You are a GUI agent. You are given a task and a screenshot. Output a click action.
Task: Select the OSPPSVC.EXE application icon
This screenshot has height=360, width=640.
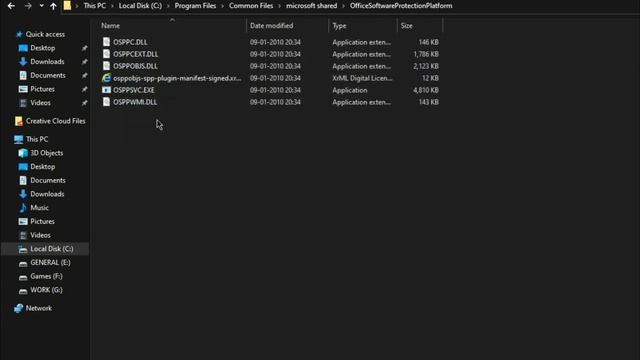coord(107,90)
